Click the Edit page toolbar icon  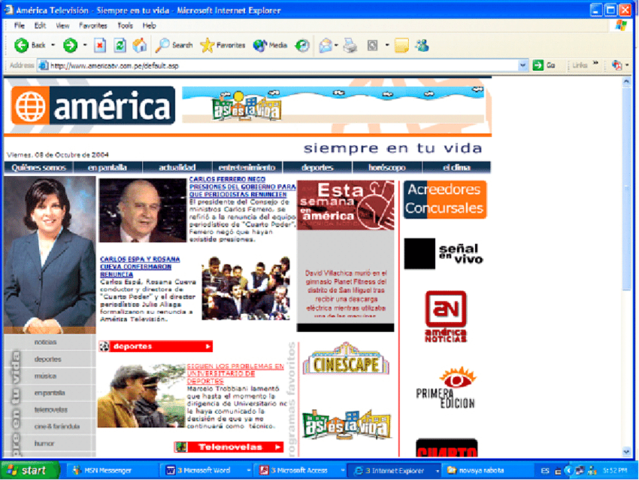tap(372, 45)
